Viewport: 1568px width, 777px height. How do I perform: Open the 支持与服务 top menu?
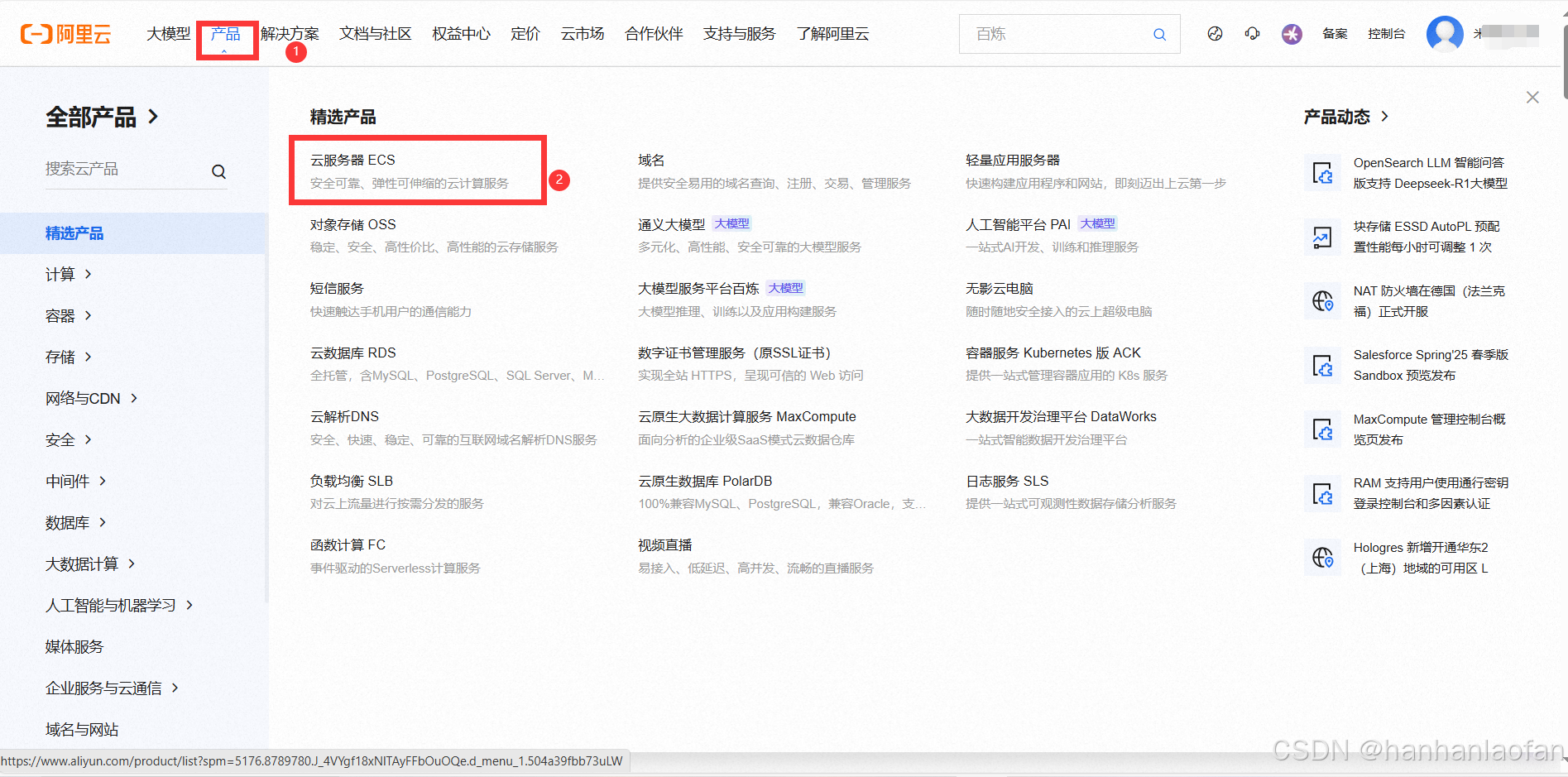pyautogui.click(x=740, y=34)
